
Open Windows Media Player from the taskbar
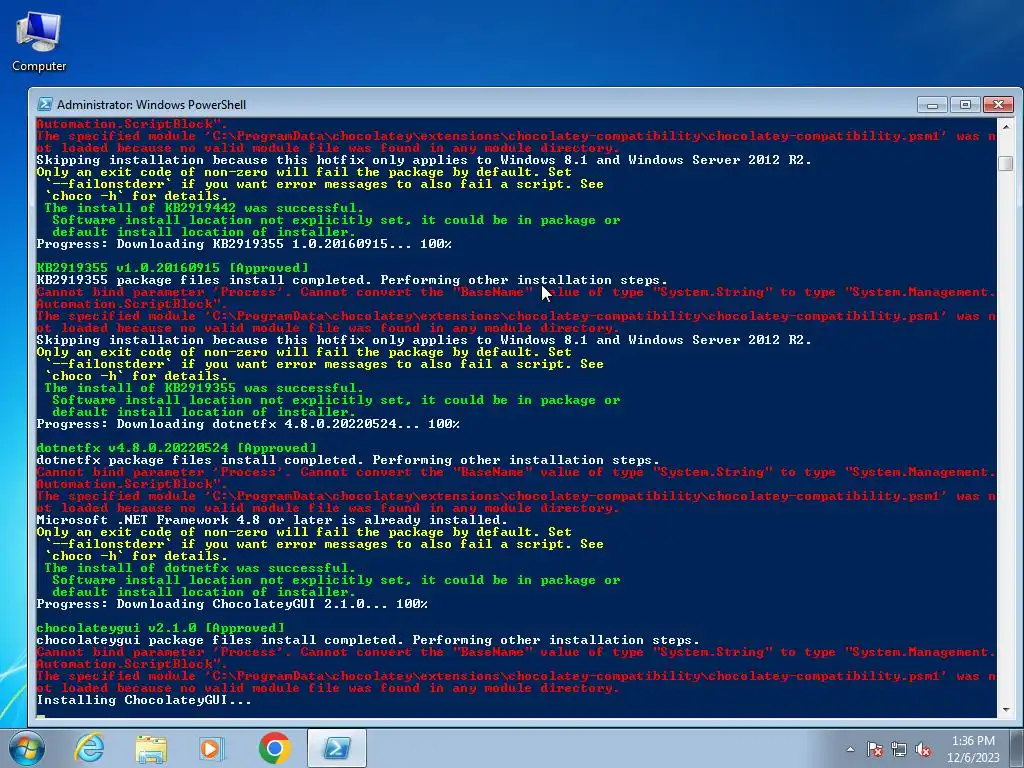[x=212, y=748]
